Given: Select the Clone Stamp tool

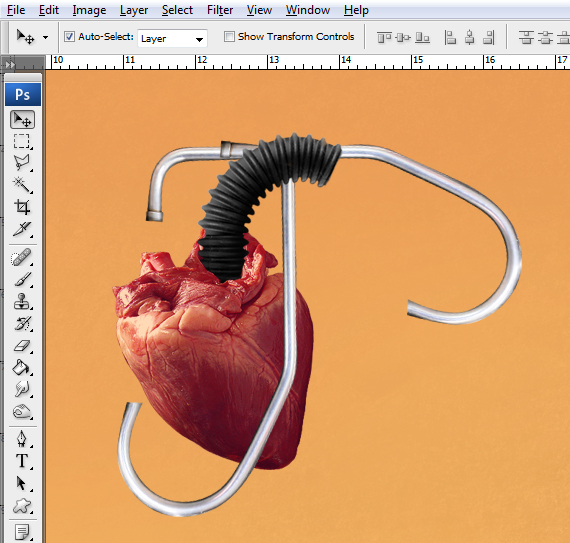Looking at the screenshot, I should (22, 302).
